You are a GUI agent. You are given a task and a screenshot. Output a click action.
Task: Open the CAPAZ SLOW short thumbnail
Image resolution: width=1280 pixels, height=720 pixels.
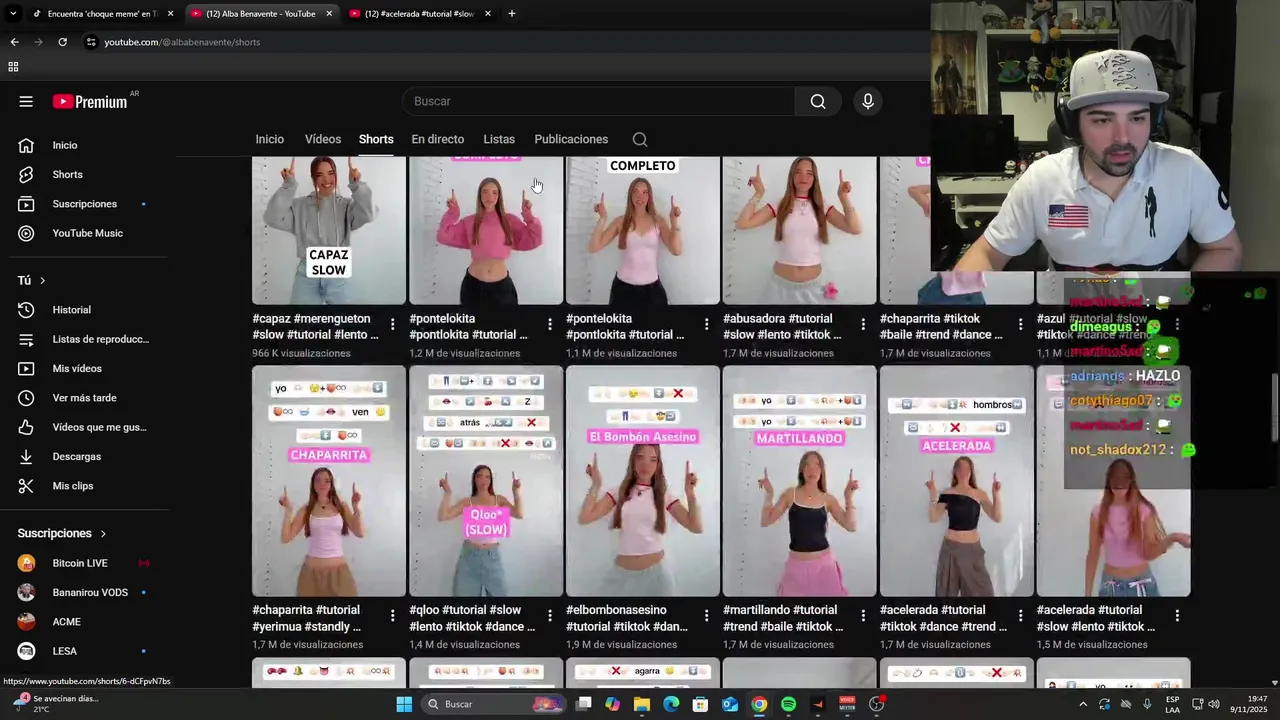click(329, 230)
